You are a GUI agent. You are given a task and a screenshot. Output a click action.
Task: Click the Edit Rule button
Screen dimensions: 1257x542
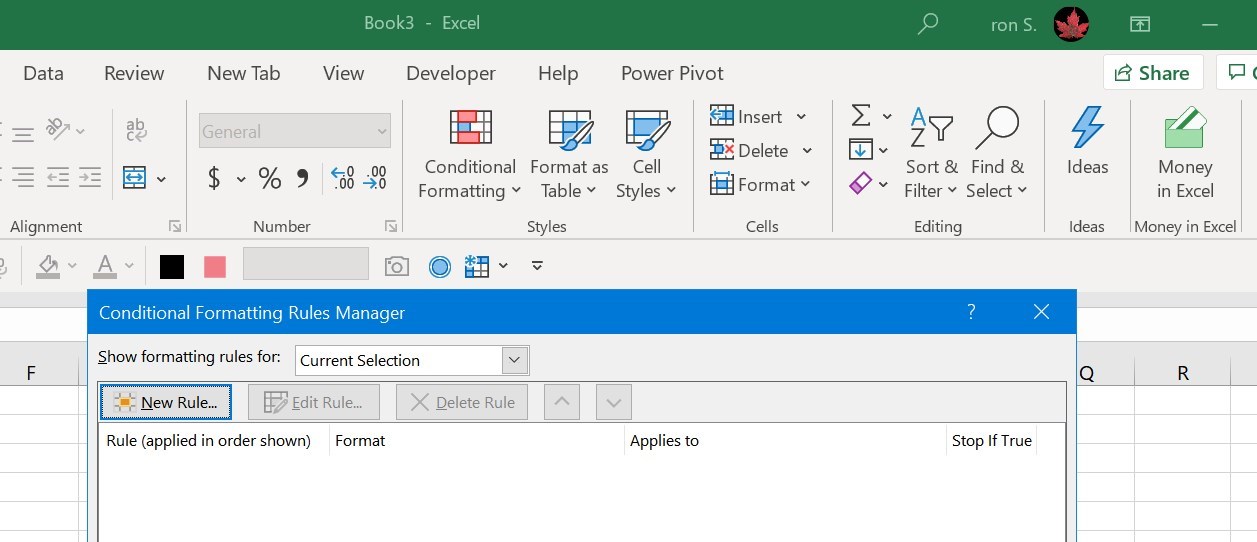[x=313, y=402]
